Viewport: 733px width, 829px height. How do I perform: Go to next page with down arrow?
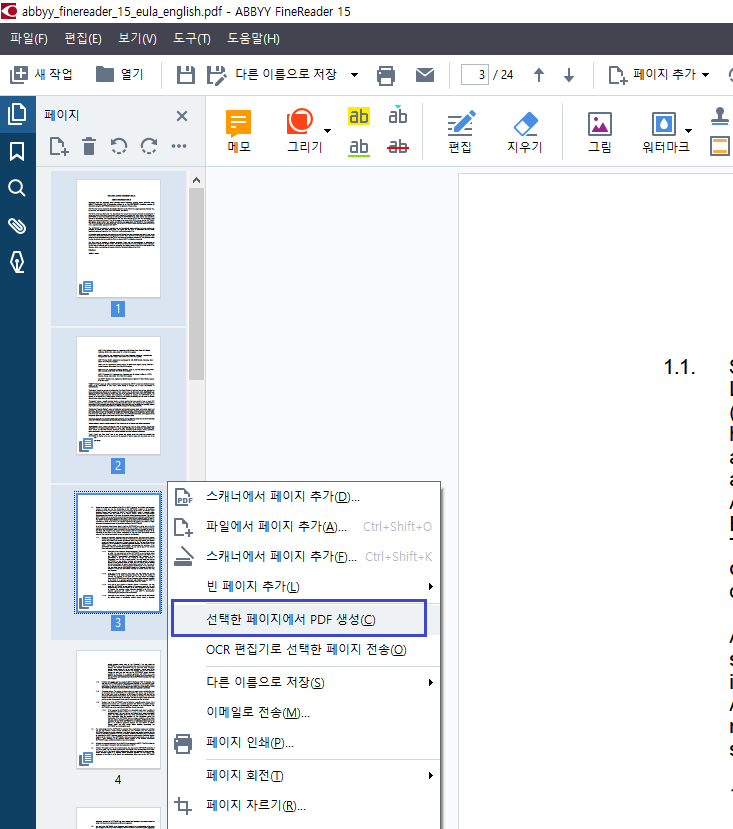(569, 75)
